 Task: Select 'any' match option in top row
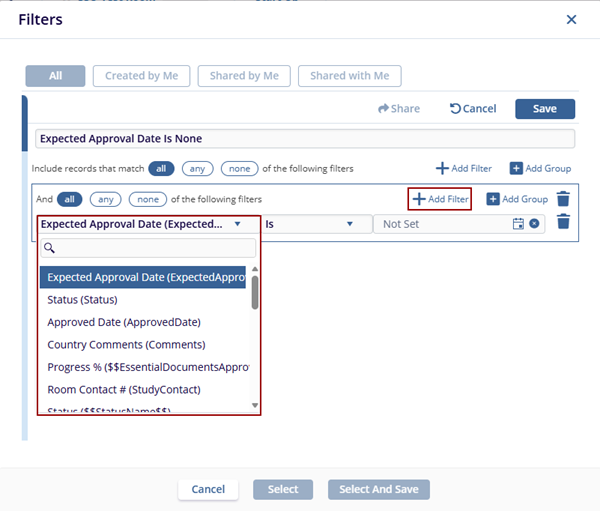(198, 169)
